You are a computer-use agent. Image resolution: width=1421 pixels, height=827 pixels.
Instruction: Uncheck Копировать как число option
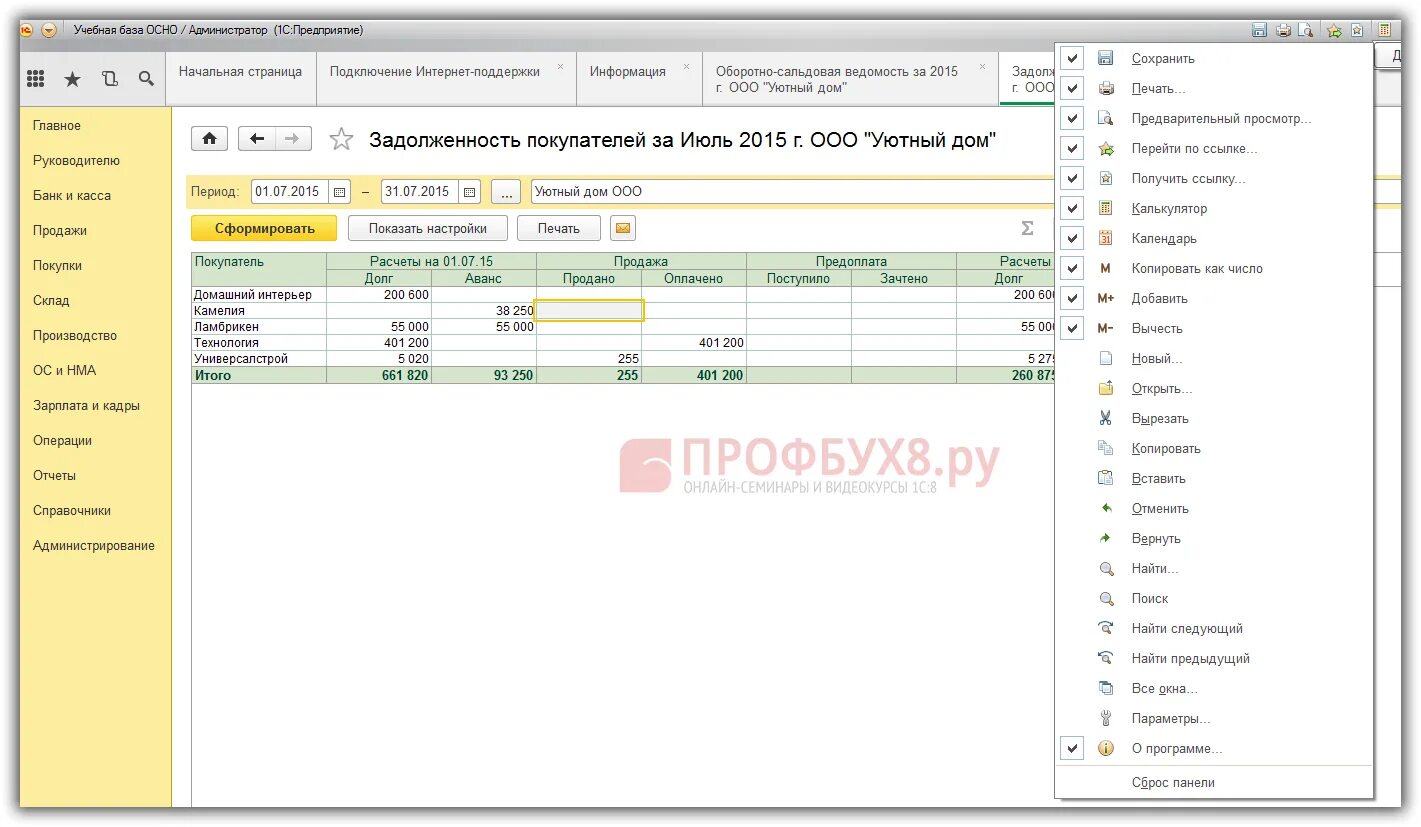pyautogui.click(x=1072, y=268)
